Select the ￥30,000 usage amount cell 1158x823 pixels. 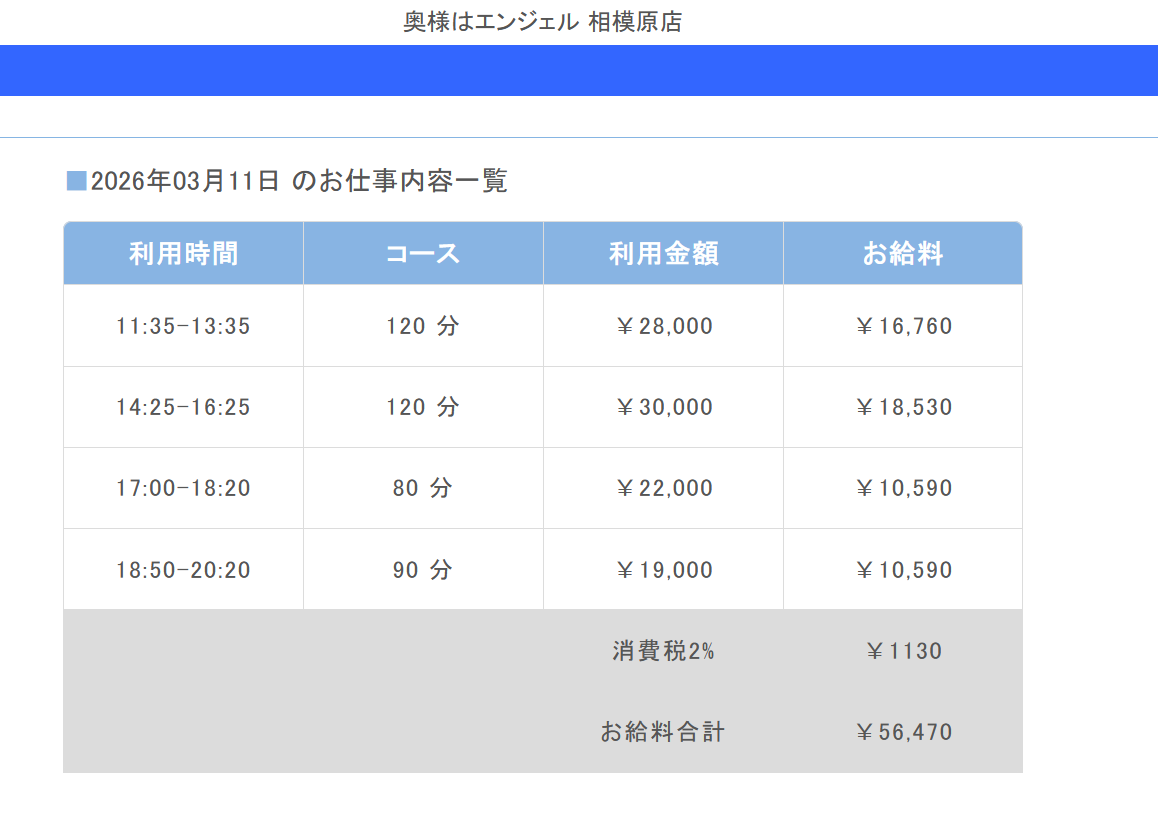tap(663, 407)
